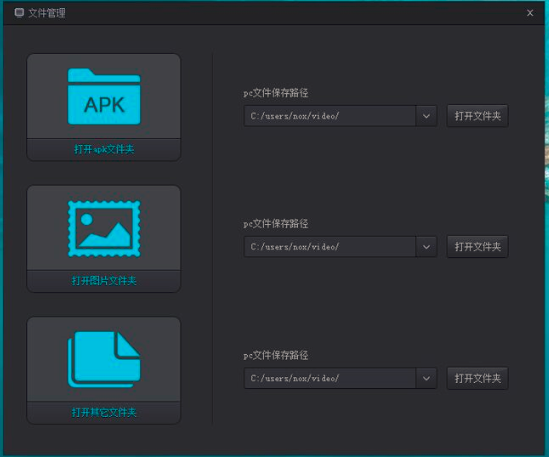Click the window icon beside 文件管理 title
The height and width of the screenshot is (457, 549).
click(x=19, y=13)
